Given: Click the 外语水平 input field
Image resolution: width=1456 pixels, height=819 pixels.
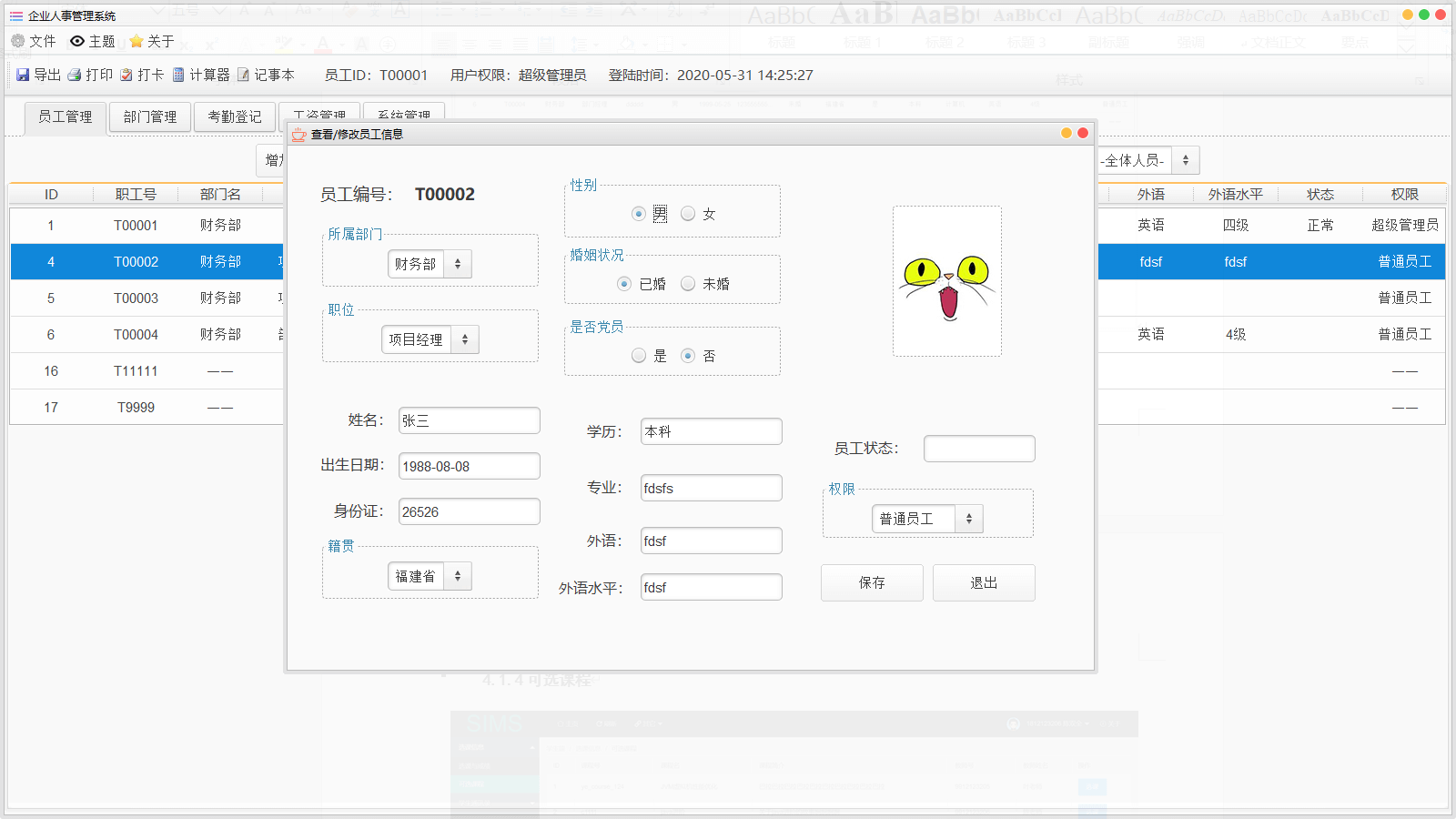Looking at the screenshot, I should pyautogui.click(x=712, y=587).
